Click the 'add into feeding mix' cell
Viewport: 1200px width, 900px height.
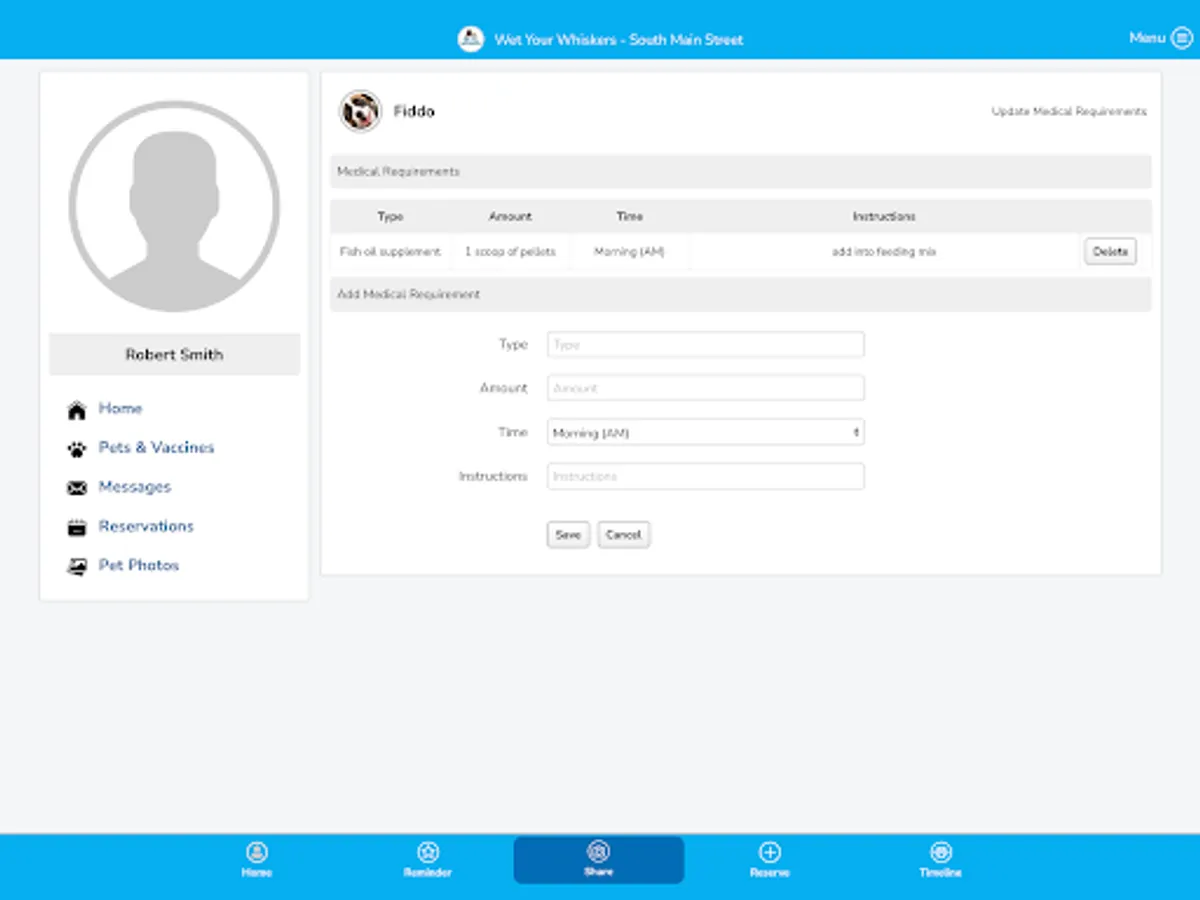[884, 252]
